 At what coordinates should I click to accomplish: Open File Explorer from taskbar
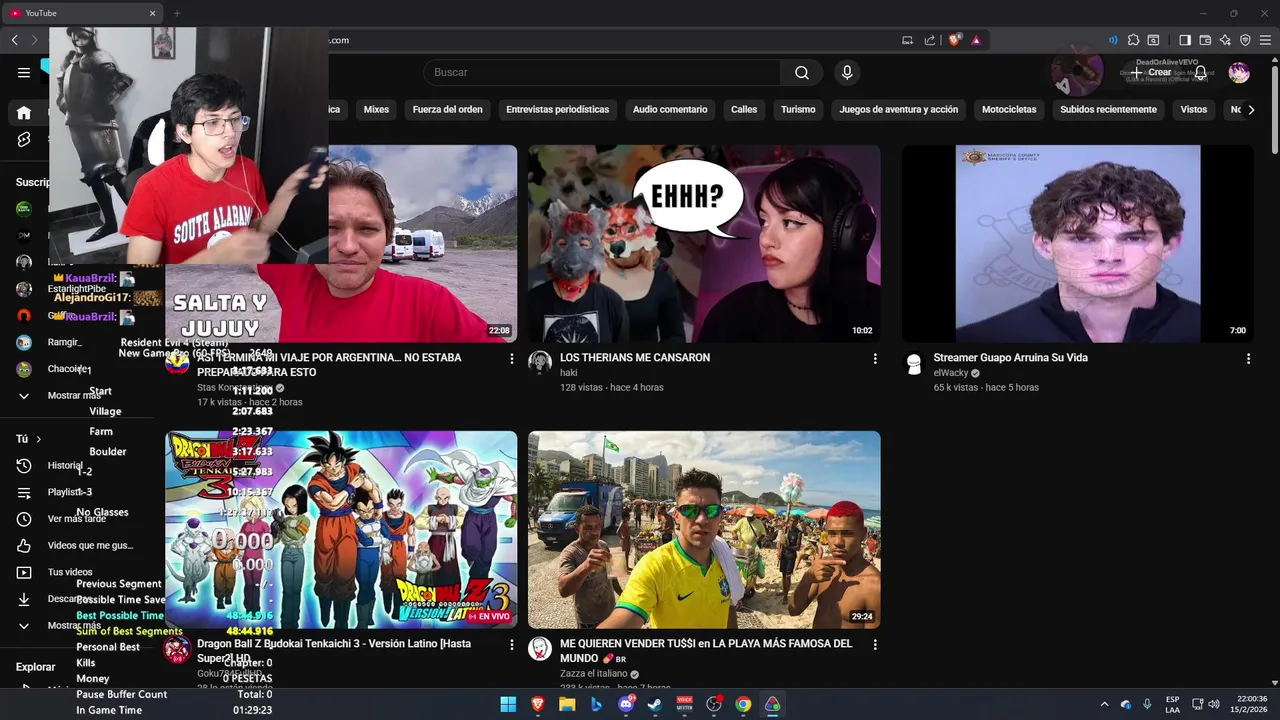pyautogui.click(x=567, y=705)
